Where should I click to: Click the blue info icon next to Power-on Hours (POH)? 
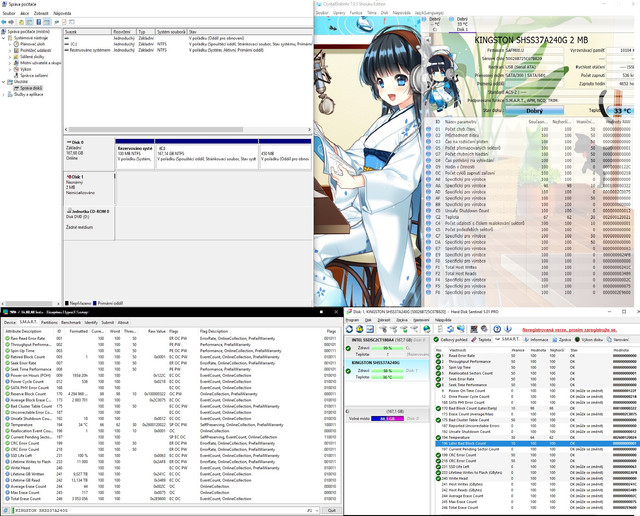7,375
